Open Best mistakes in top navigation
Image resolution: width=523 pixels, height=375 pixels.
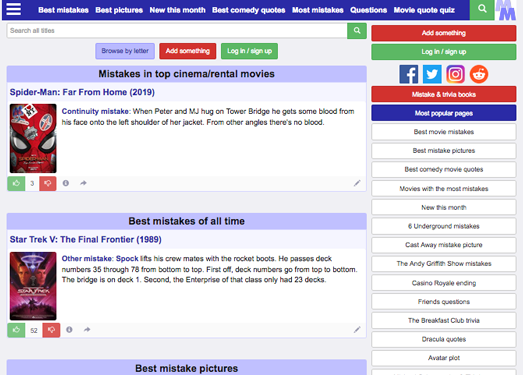(x=63, y=10)
